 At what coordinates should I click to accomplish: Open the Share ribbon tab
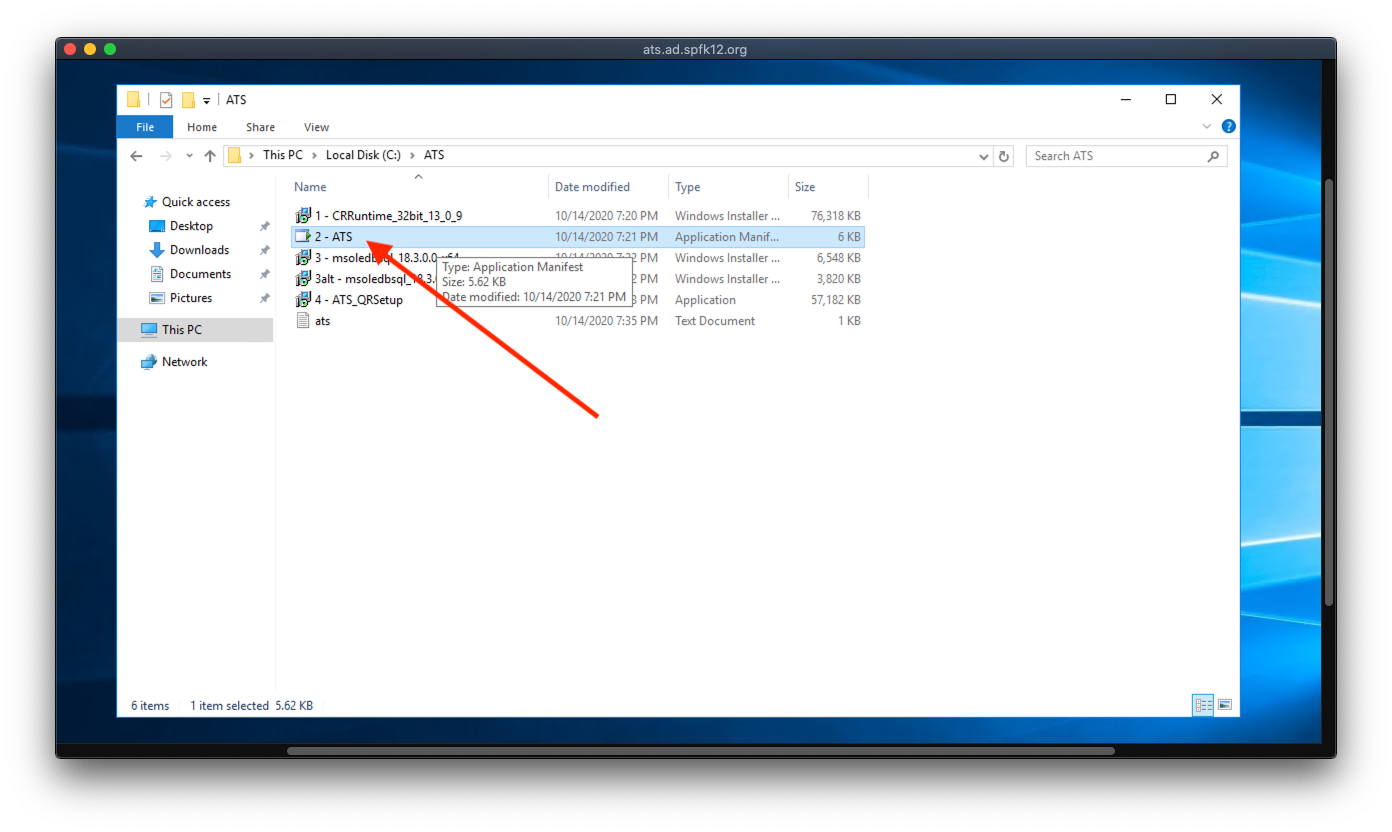(260, 127)
